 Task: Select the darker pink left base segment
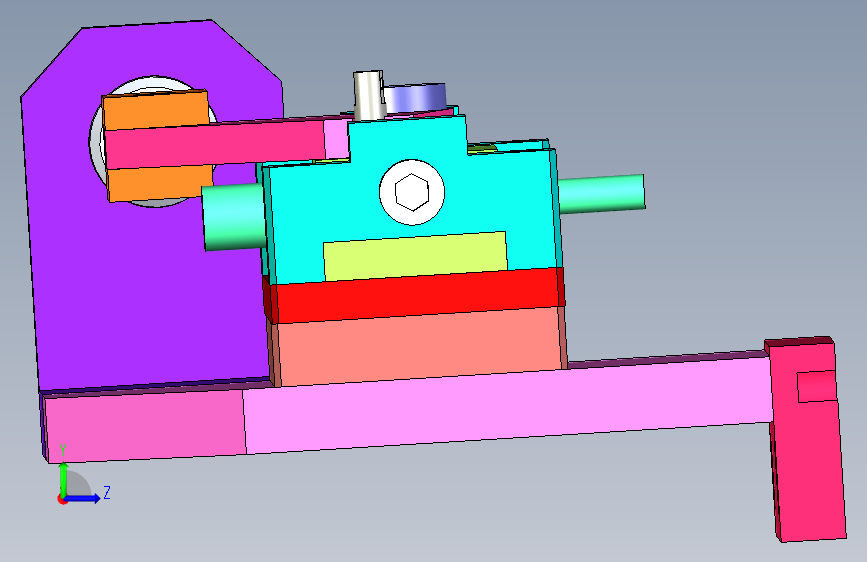(x=145, y=425)
